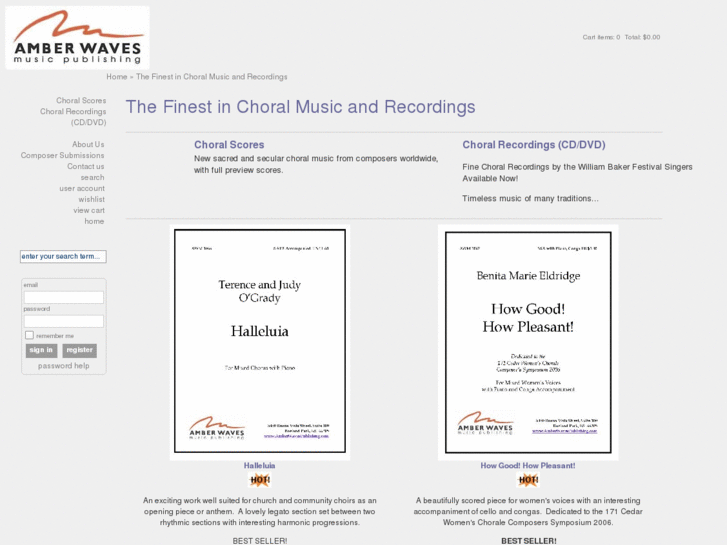Focus the email input field
Image resolution: width=727 pixels, height=545 pixels.
[x=64, y=297]
